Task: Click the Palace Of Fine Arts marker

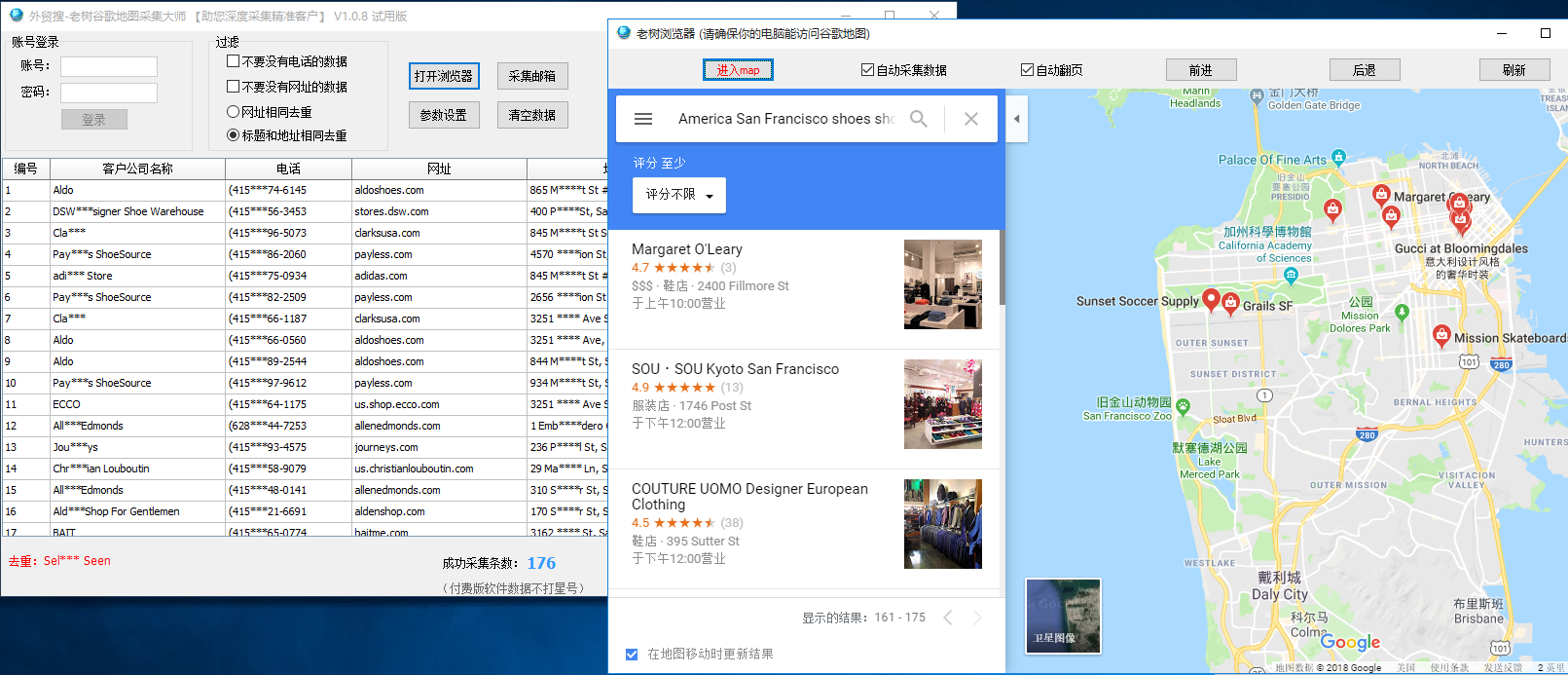Action: 1338,157
